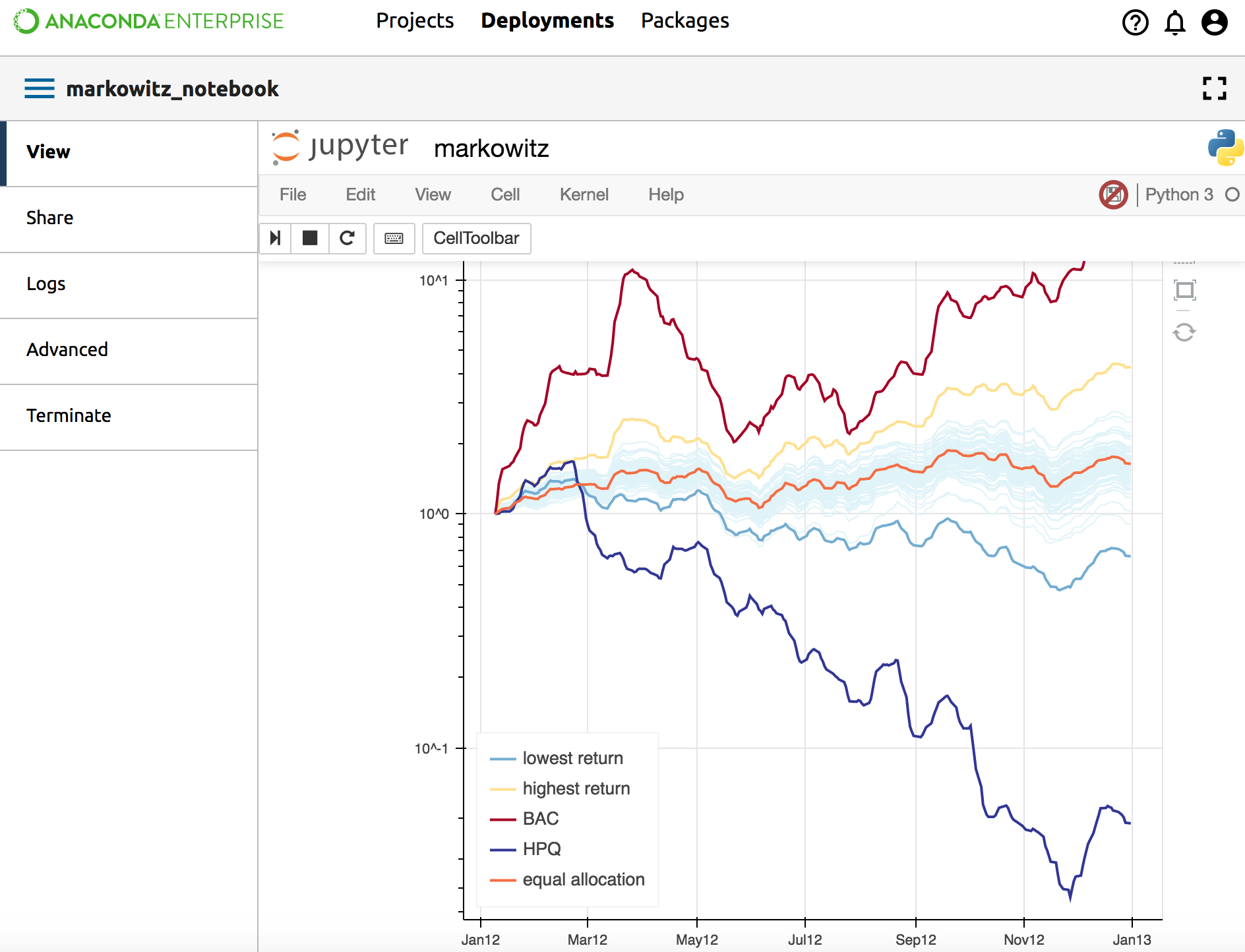This screenshot has width=1245, height=952.
Task: Expand the Cell menu
Action: click(x=505, y=194)
